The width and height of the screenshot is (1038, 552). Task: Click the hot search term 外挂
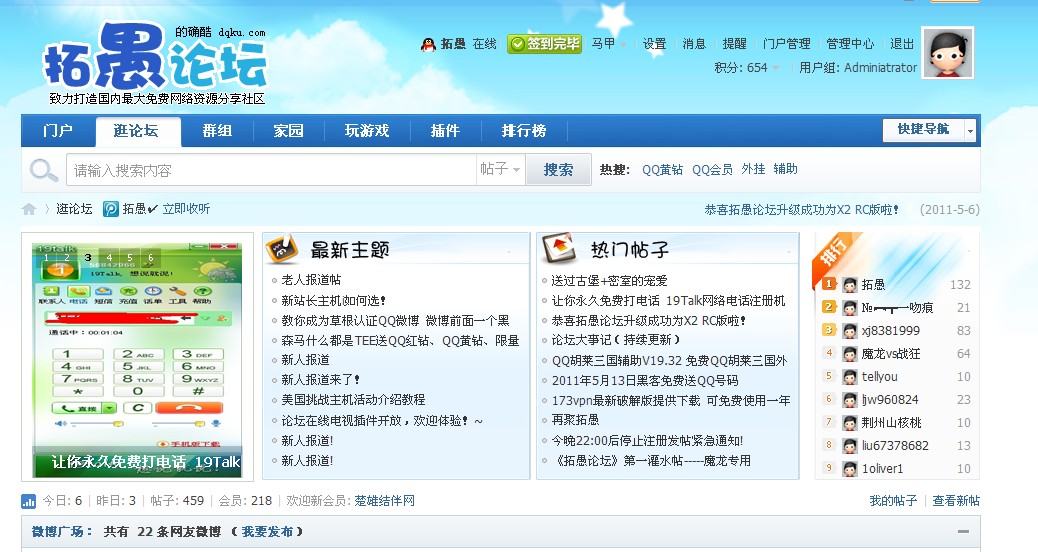click(753, 169)
